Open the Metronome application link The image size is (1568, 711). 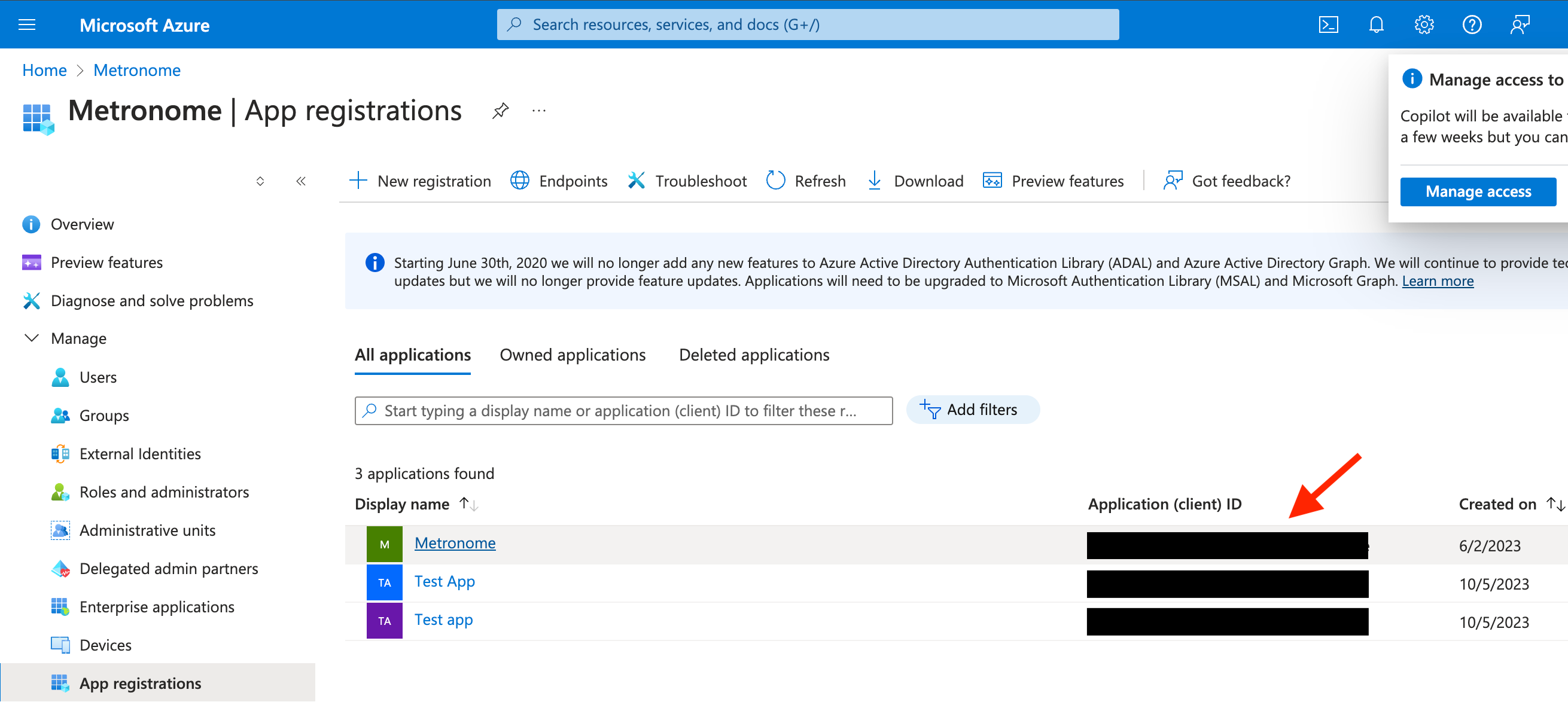click(x=455, y=543)
